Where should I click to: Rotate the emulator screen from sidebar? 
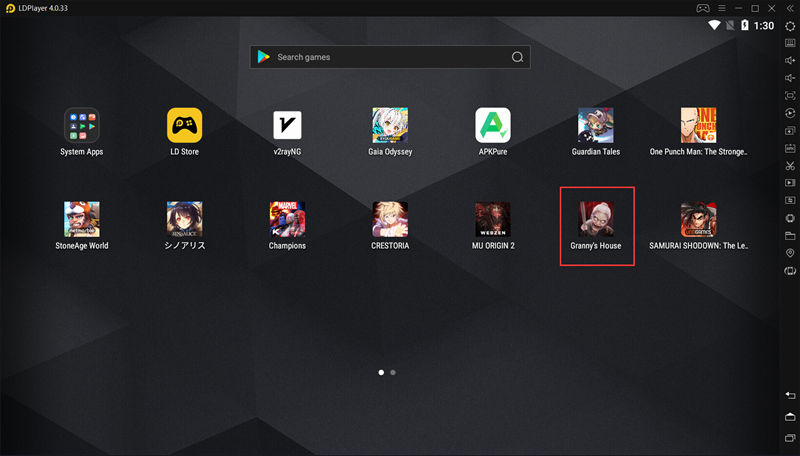(x=790, y=271)
